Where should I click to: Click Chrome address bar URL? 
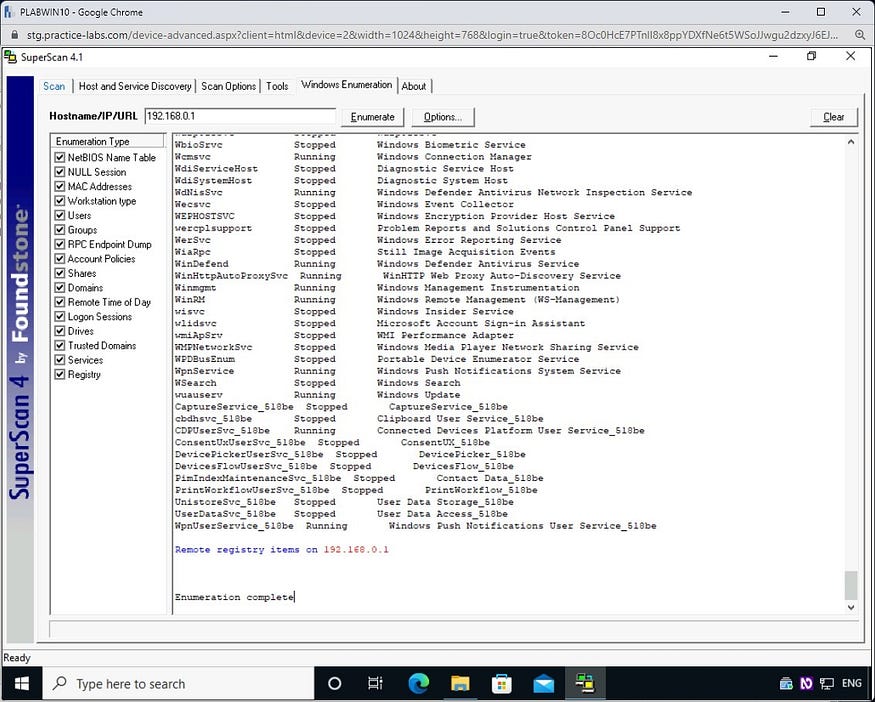click(431, 35)
